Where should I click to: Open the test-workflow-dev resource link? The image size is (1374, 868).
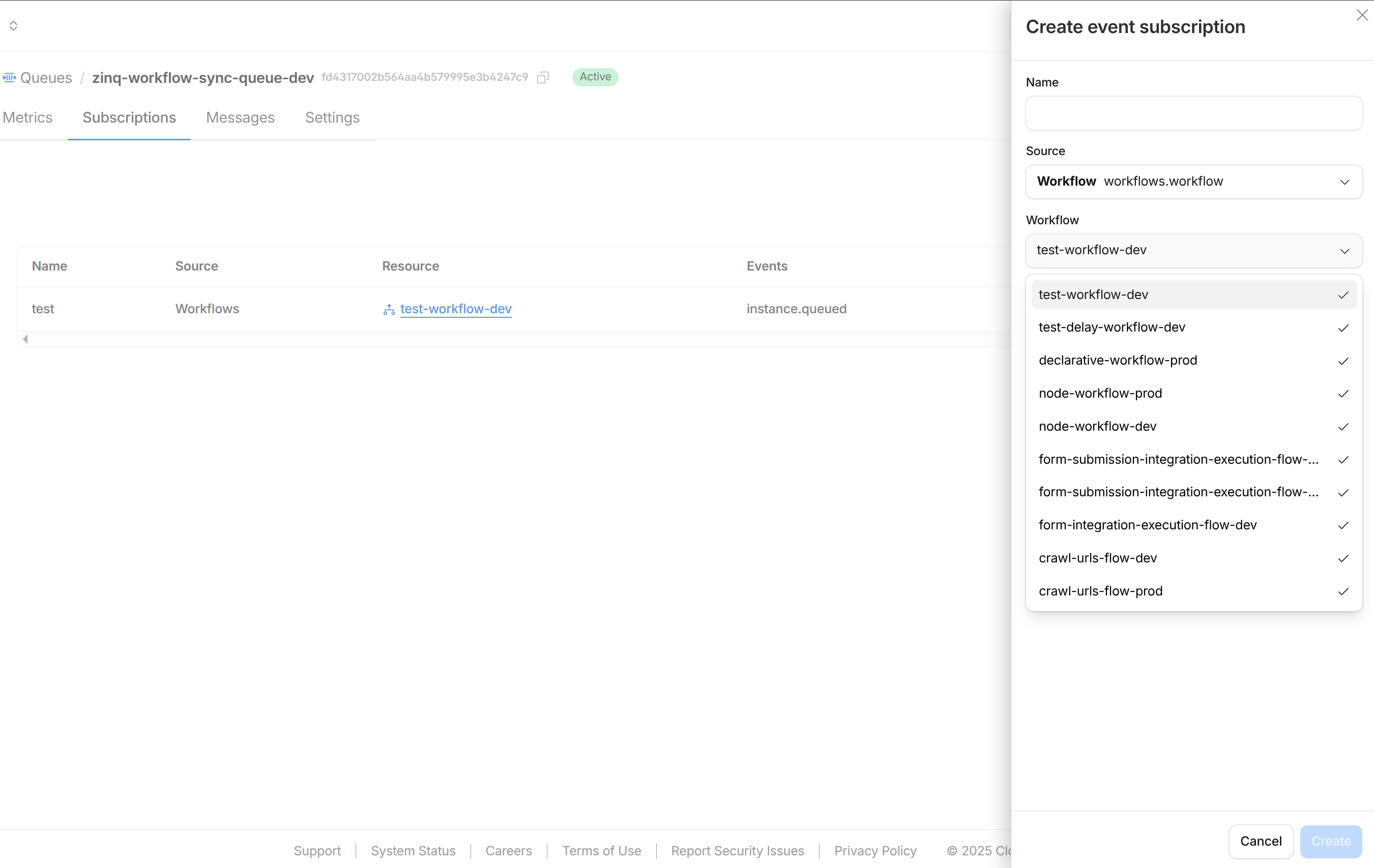pyautogui.click(x=455, y=309)
